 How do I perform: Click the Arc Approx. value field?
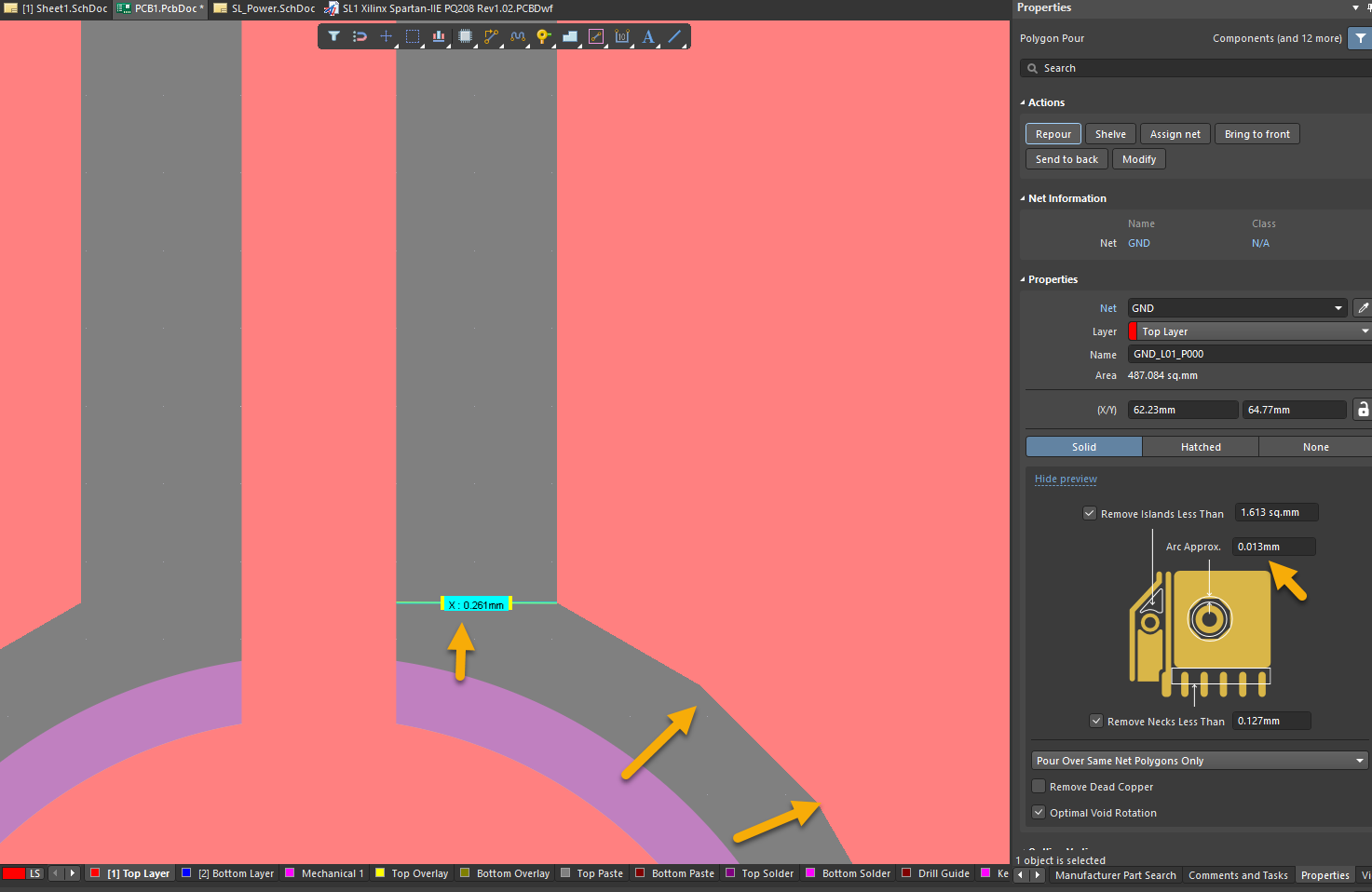tap(1274, 547)
